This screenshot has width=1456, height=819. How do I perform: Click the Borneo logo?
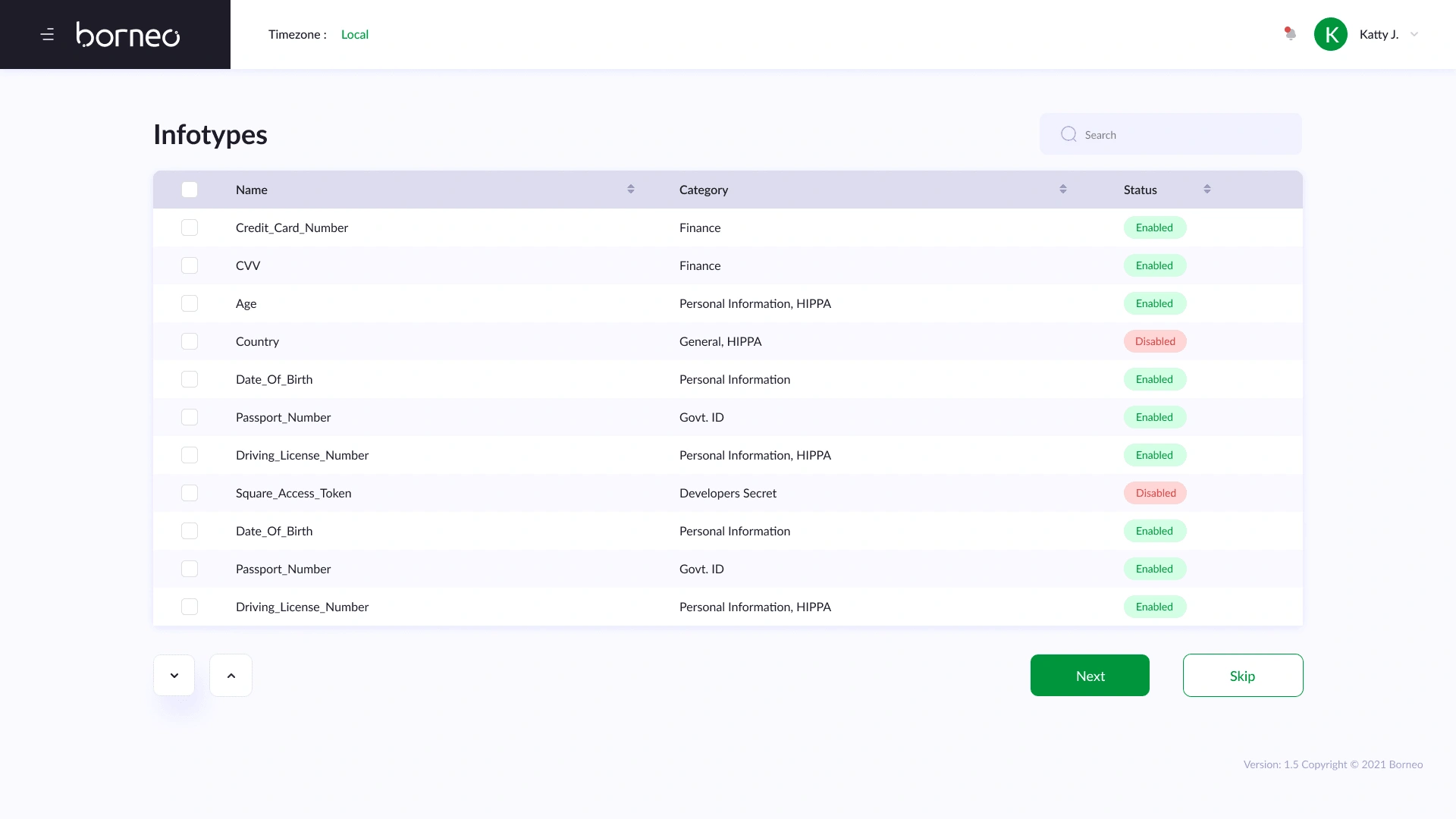(128, 35)
